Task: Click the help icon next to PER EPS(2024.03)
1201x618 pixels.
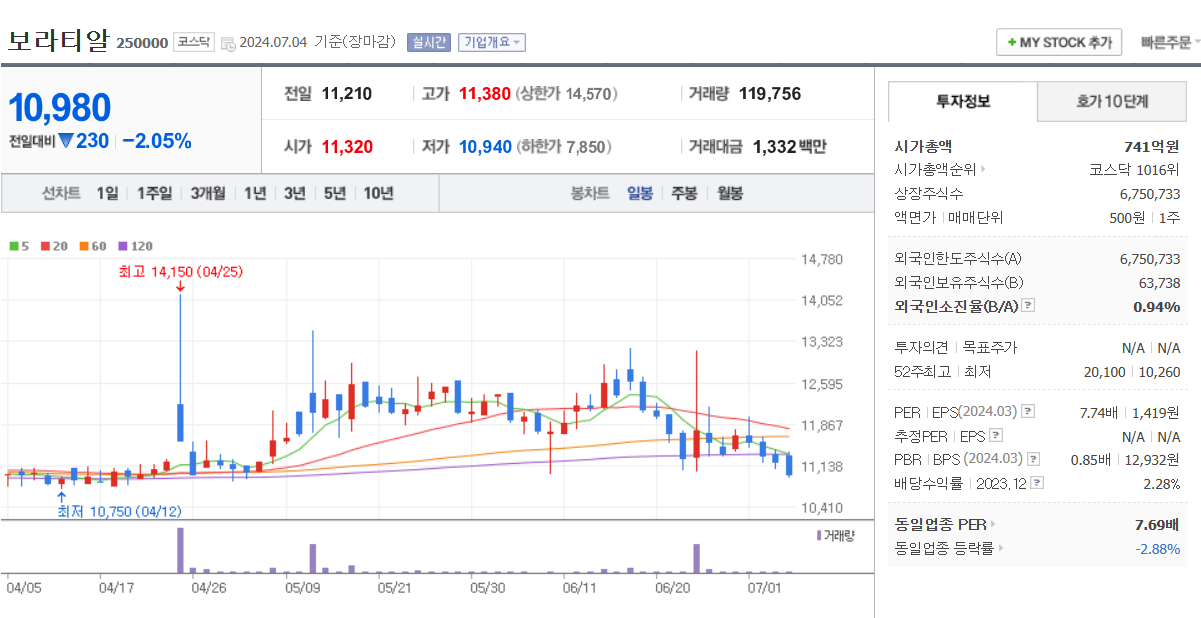Action: (x=1028, y=412)
